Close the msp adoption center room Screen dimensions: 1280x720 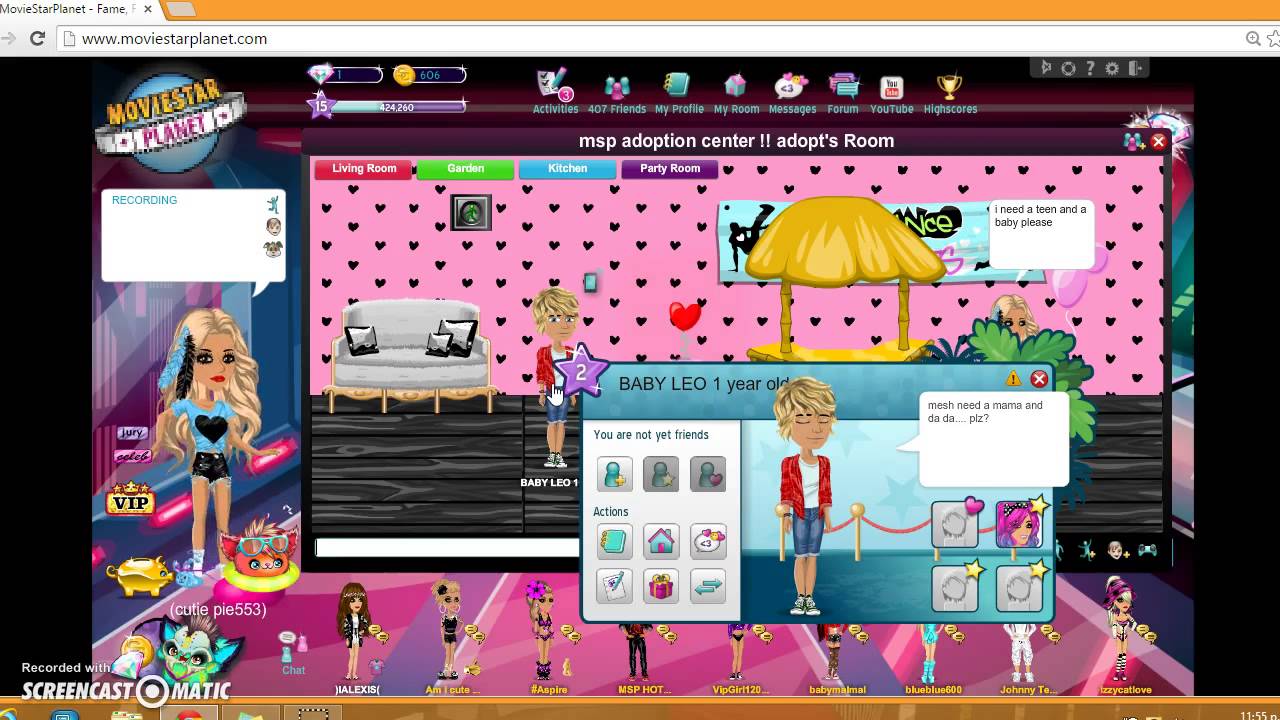pos(1158,142)
